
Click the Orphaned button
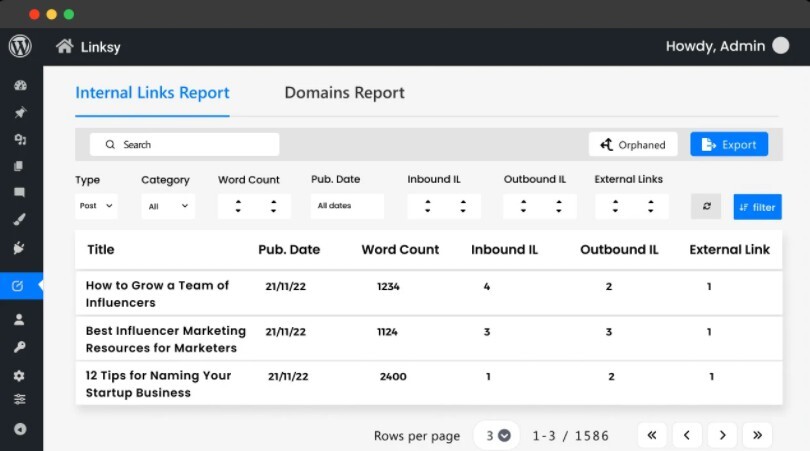[632, 145]
